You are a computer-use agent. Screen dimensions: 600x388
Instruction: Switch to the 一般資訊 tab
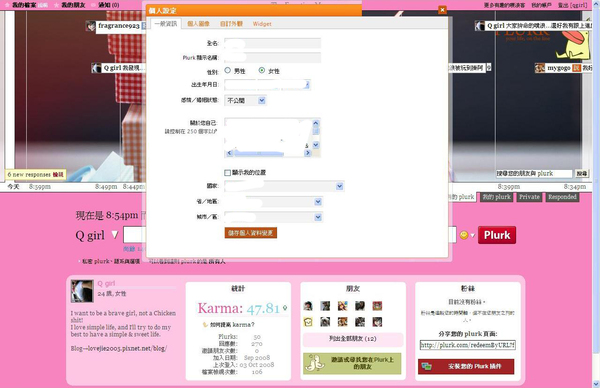166,24
